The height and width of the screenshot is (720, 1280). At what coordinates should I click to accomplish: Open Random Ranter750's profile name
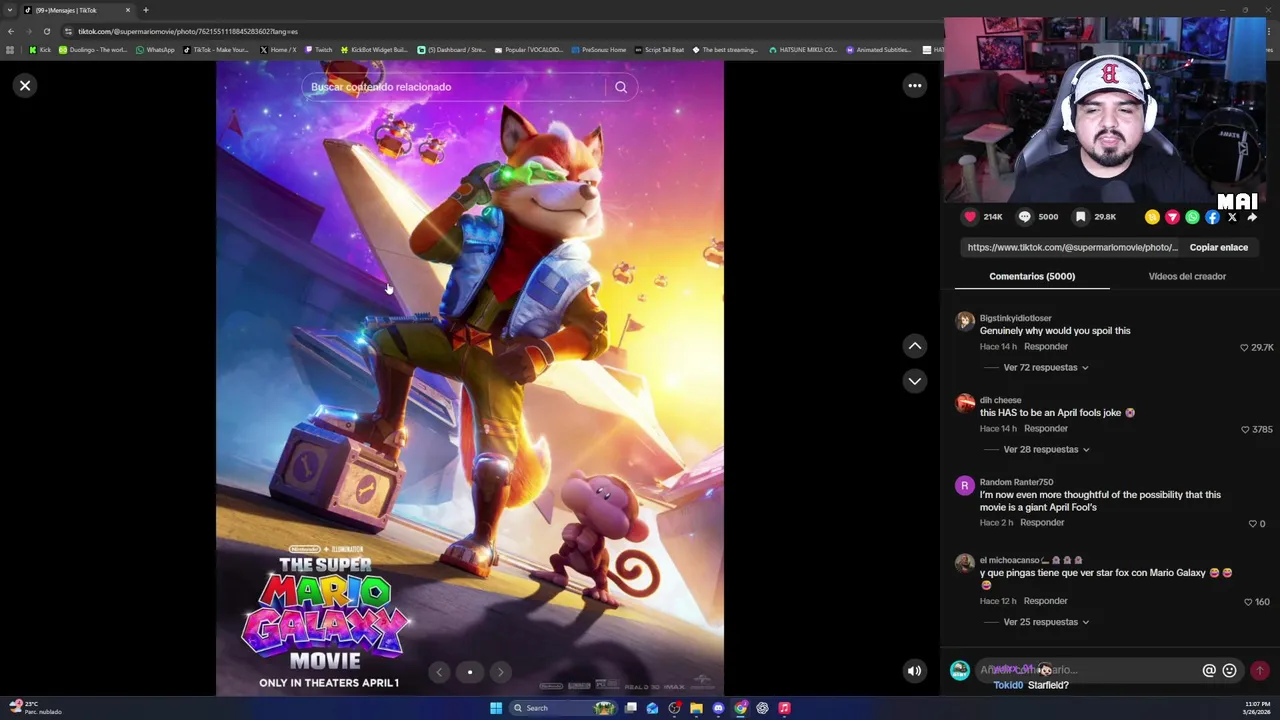1016,482
